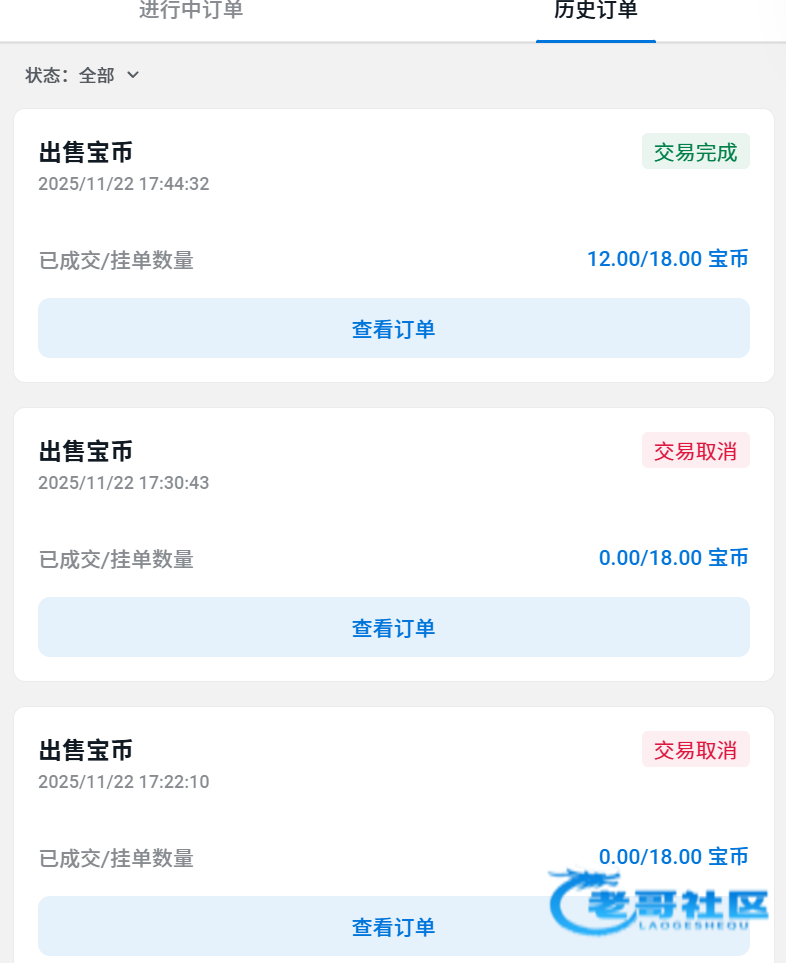Click the timestamp 2025/11/22 17:30:43
This screenshot has height=963, width=786.
124,483
